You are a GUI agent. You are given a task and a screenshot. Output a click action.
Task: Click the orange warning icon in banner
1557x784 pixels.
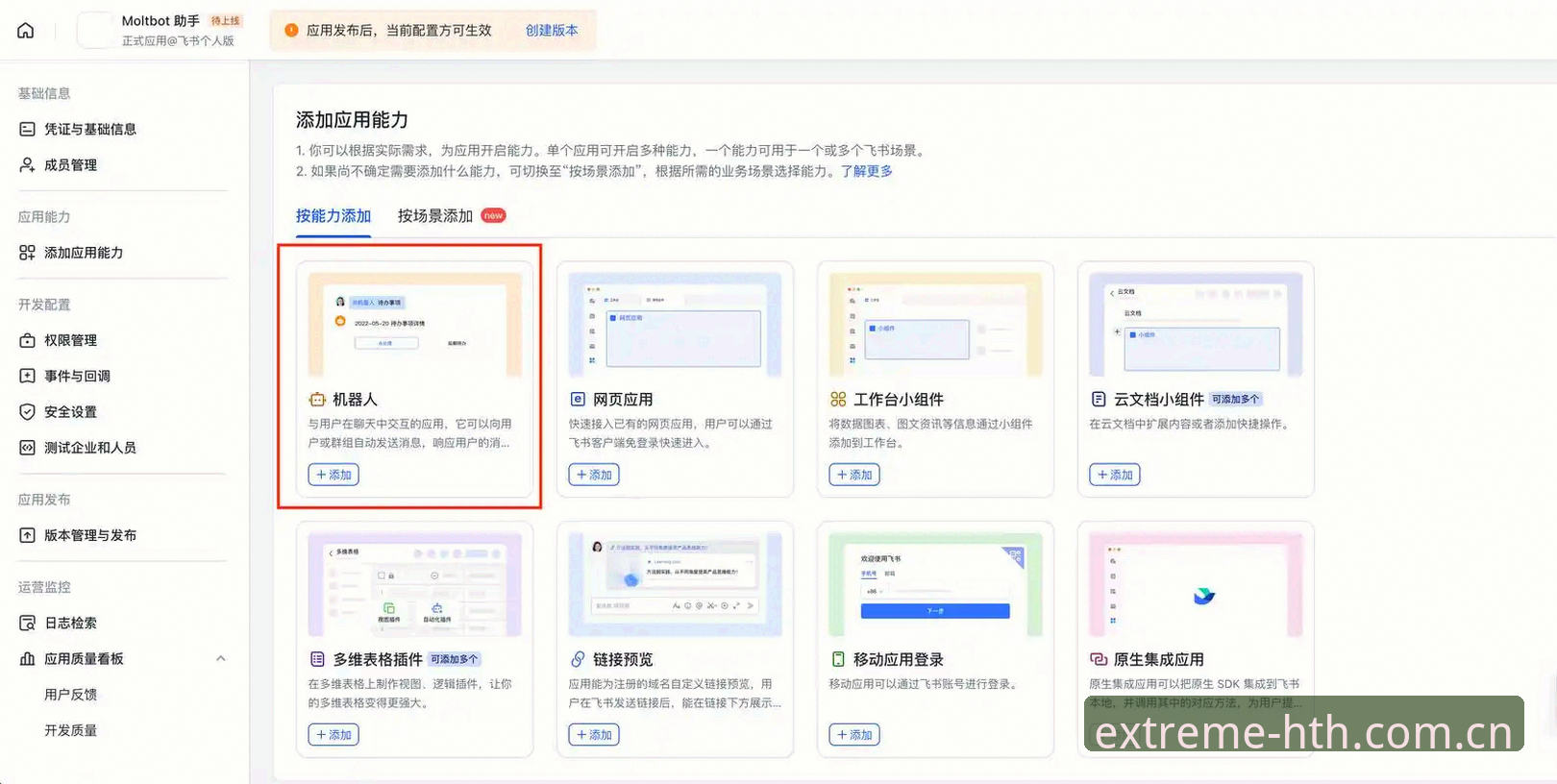click(x=291, y=30)
